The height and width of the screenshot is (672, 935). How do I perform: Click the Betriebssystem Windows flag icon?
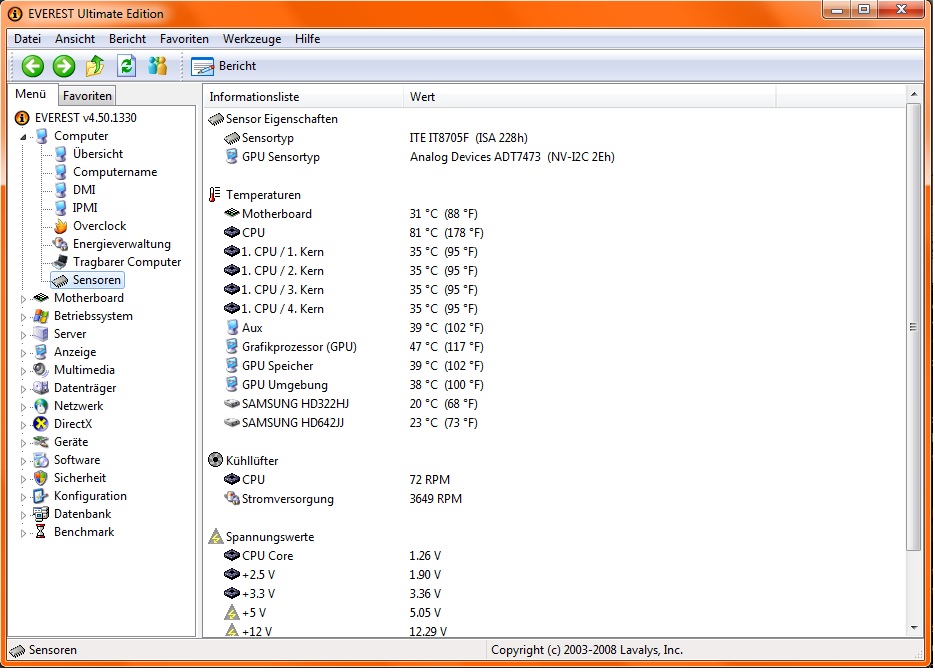(41, 316)
